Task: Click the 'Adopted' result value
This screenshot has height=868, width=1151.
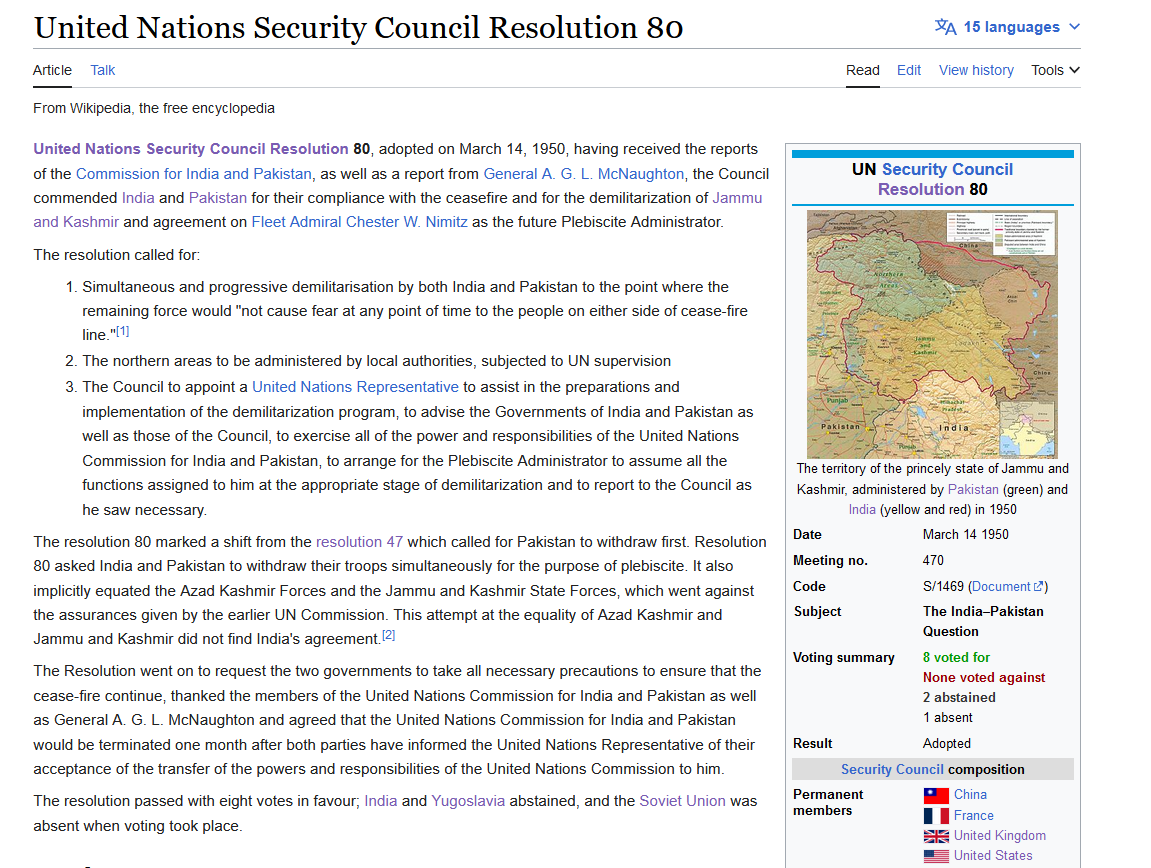Action: click(947, 744)
